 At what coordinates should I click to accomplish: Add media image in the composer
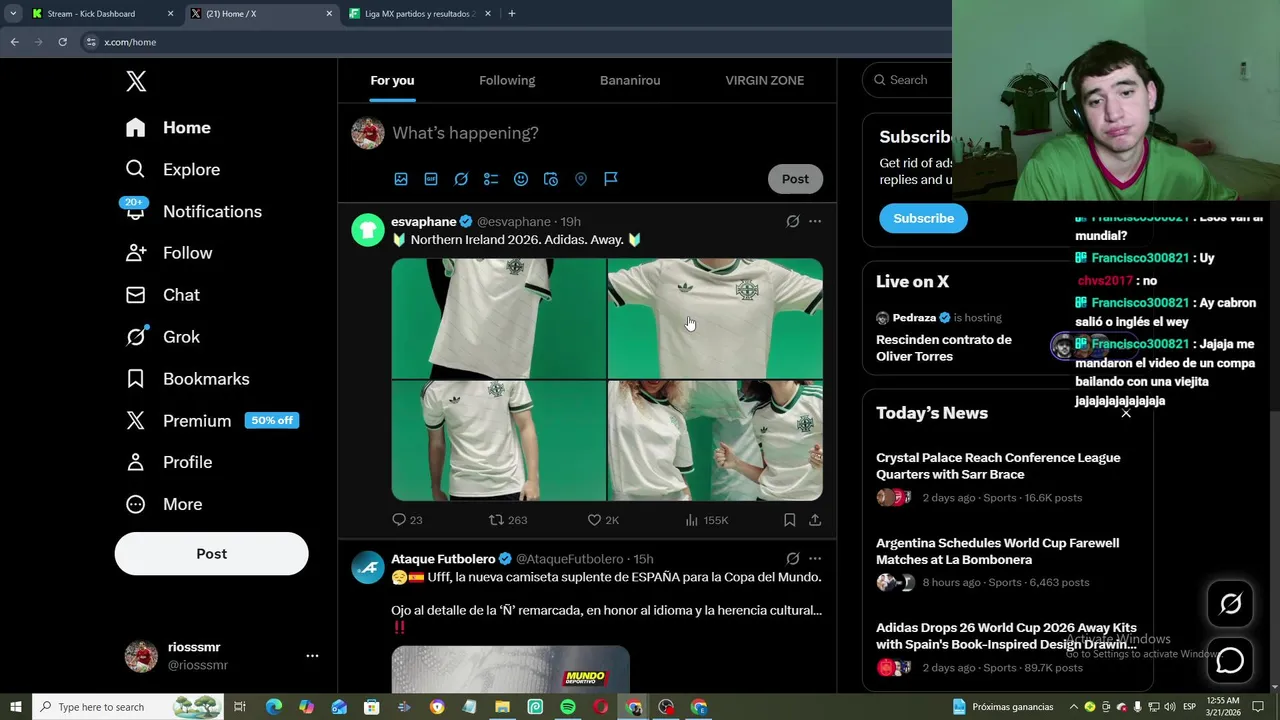[401, 179]
